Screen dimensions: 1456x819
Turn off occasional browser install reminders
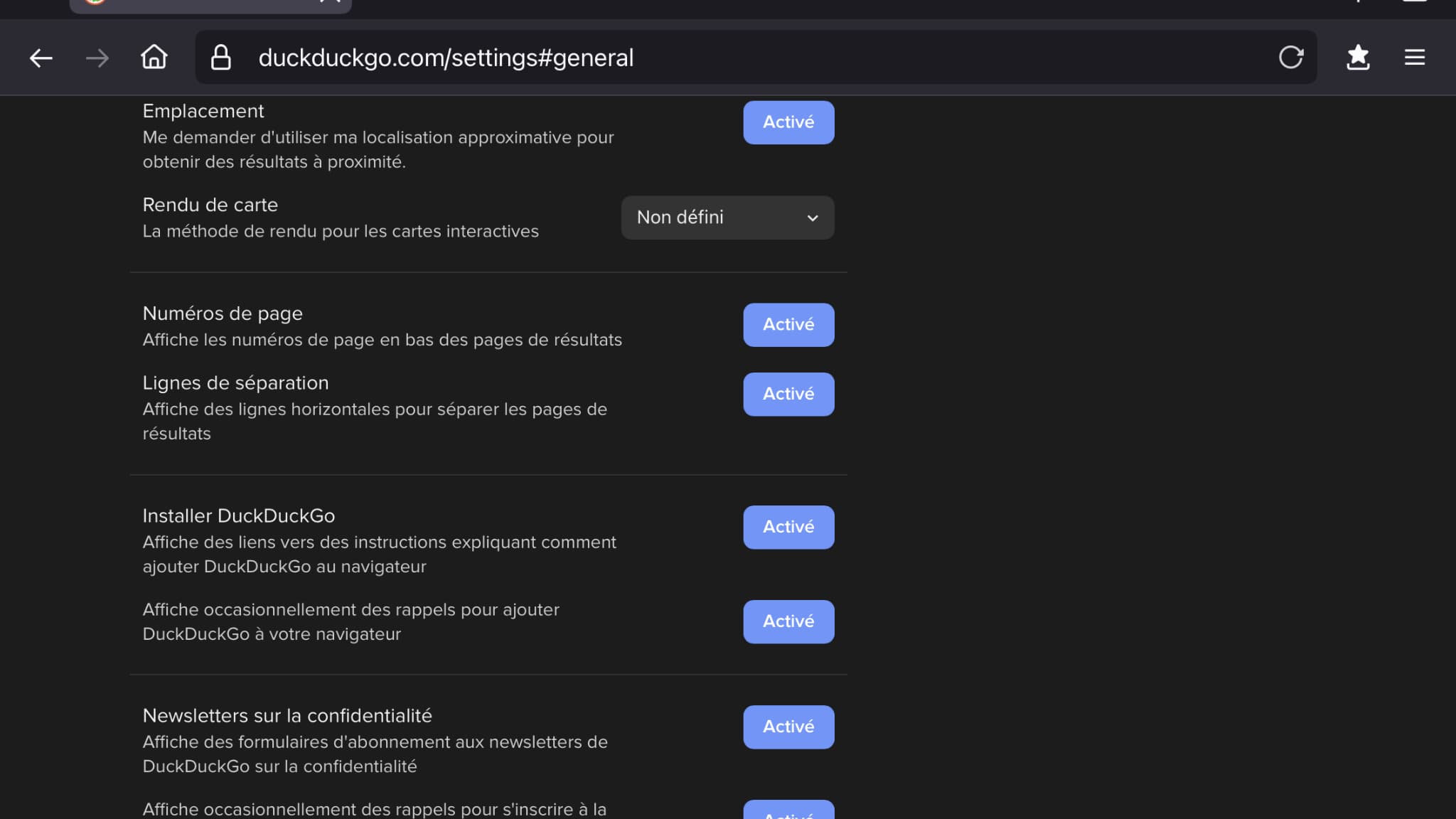click(788, 621)
